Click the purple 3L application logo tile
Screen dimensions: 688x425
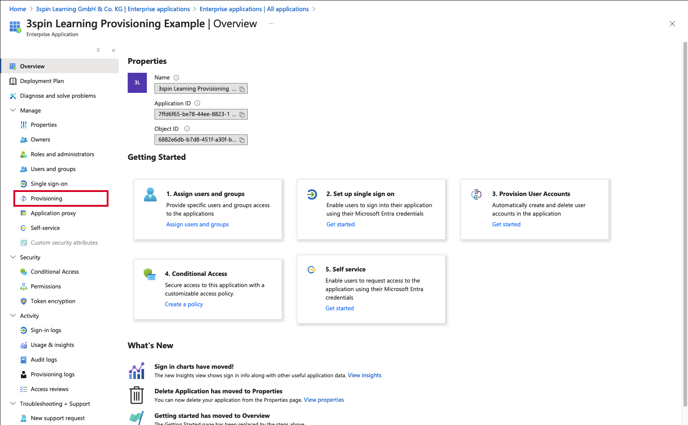tap(137, 83)
